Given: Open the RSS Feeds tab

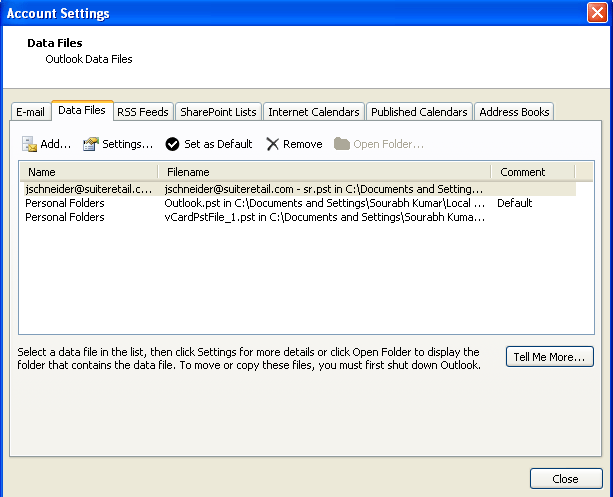Looking at the screenshot, I should click(143, 112).
